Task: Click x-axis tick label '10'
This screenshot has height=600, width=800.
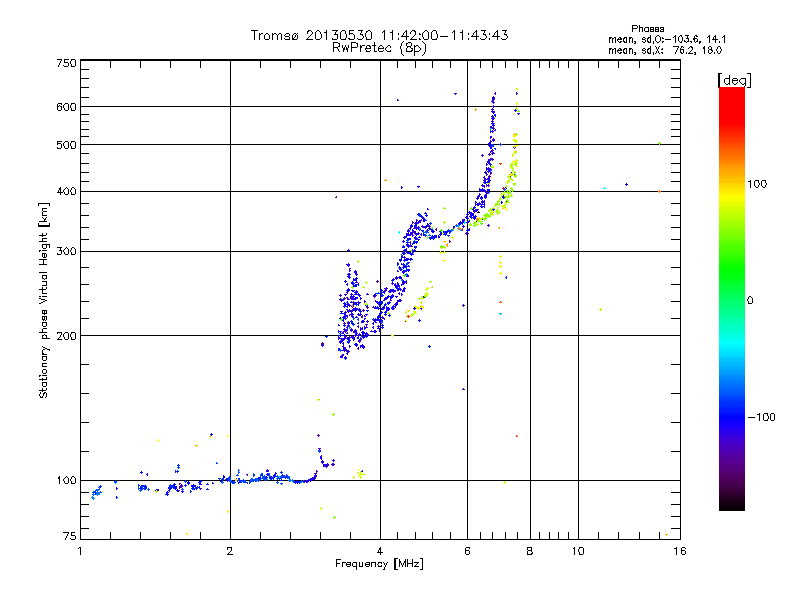Action: [578, 551]
